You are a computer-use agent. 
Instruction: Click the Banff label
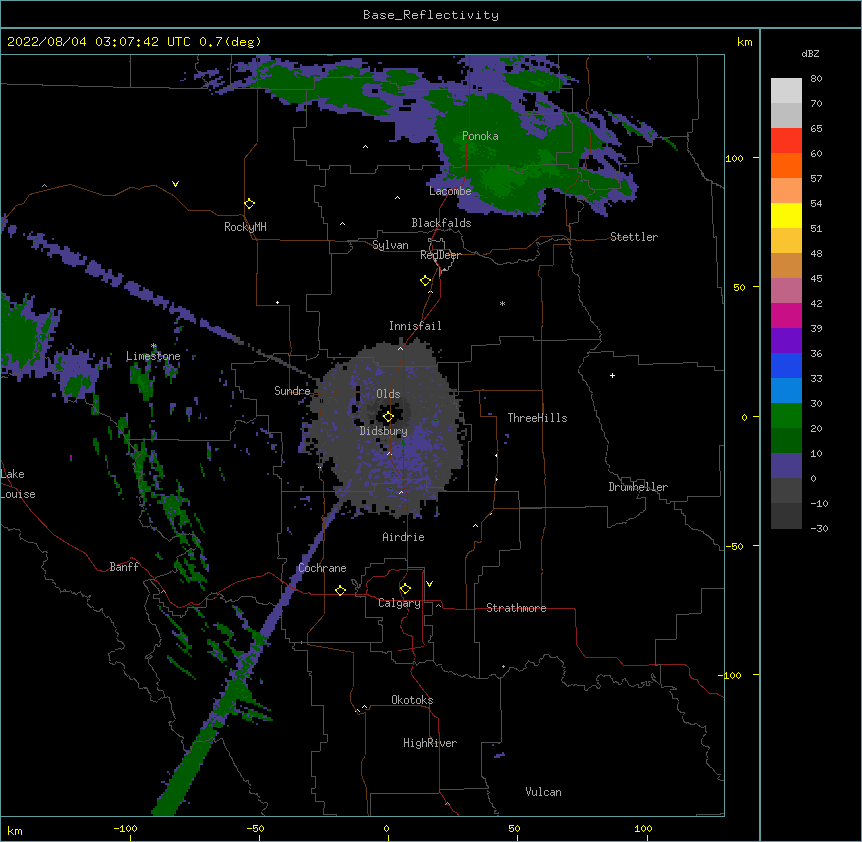(124, 567)
